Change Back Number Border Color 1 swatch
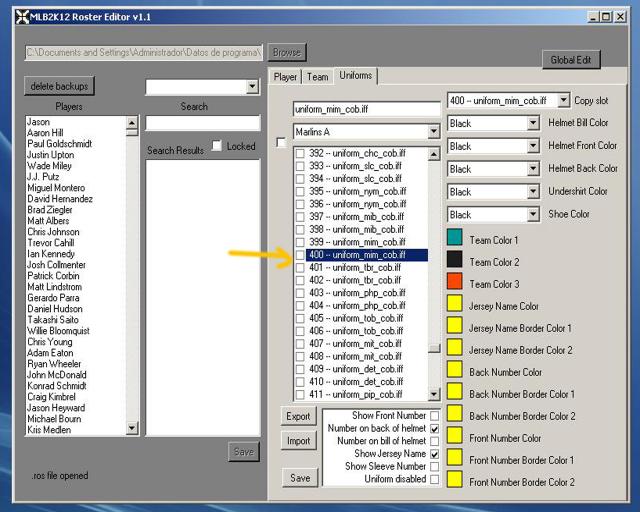The height and width of the screenshot is (512, 640). pyautogui.click(x=454, y=392)
